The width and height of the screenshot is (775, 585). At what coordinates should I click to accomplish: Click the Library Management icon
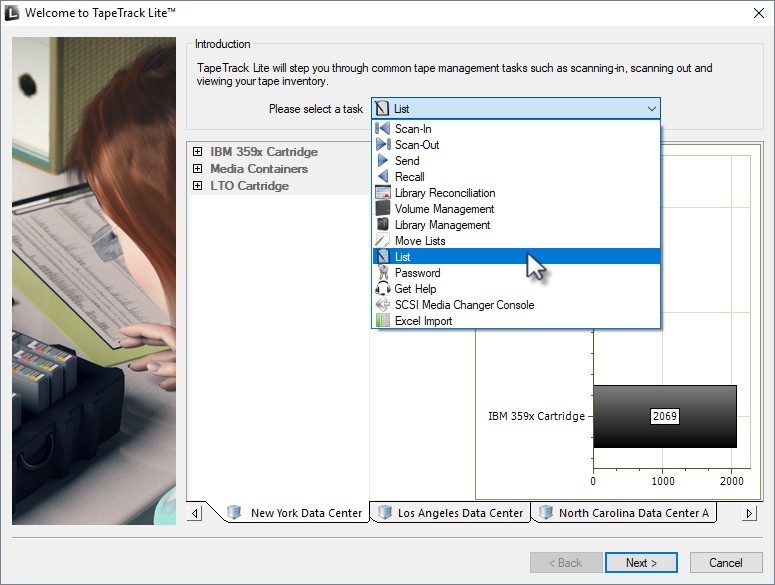(383, 224)
